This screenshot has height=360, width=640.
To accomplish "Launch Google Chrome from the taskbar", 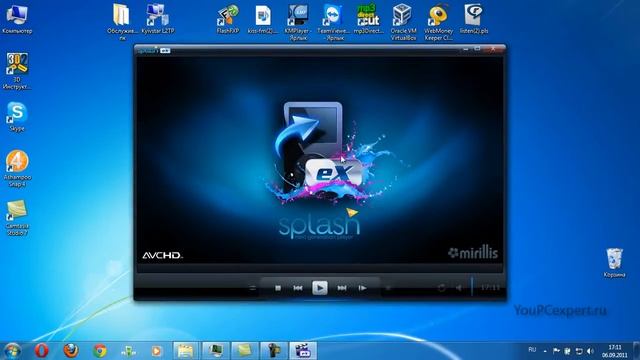I will (100, 351).
